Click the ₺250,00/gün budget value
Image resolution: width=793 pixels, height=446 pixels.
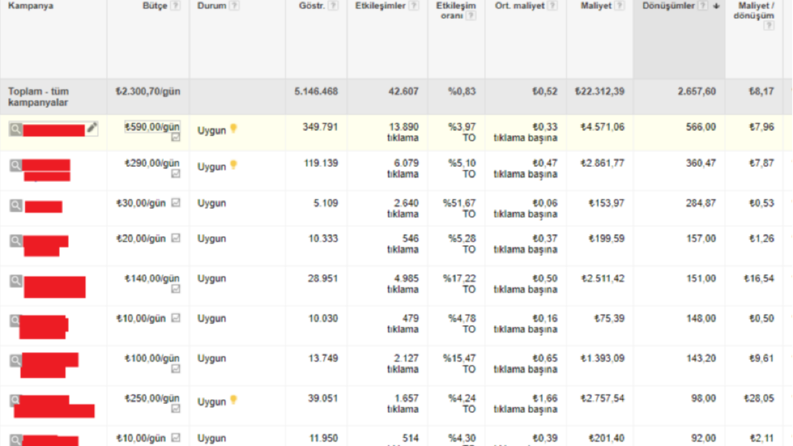point(152,398)
